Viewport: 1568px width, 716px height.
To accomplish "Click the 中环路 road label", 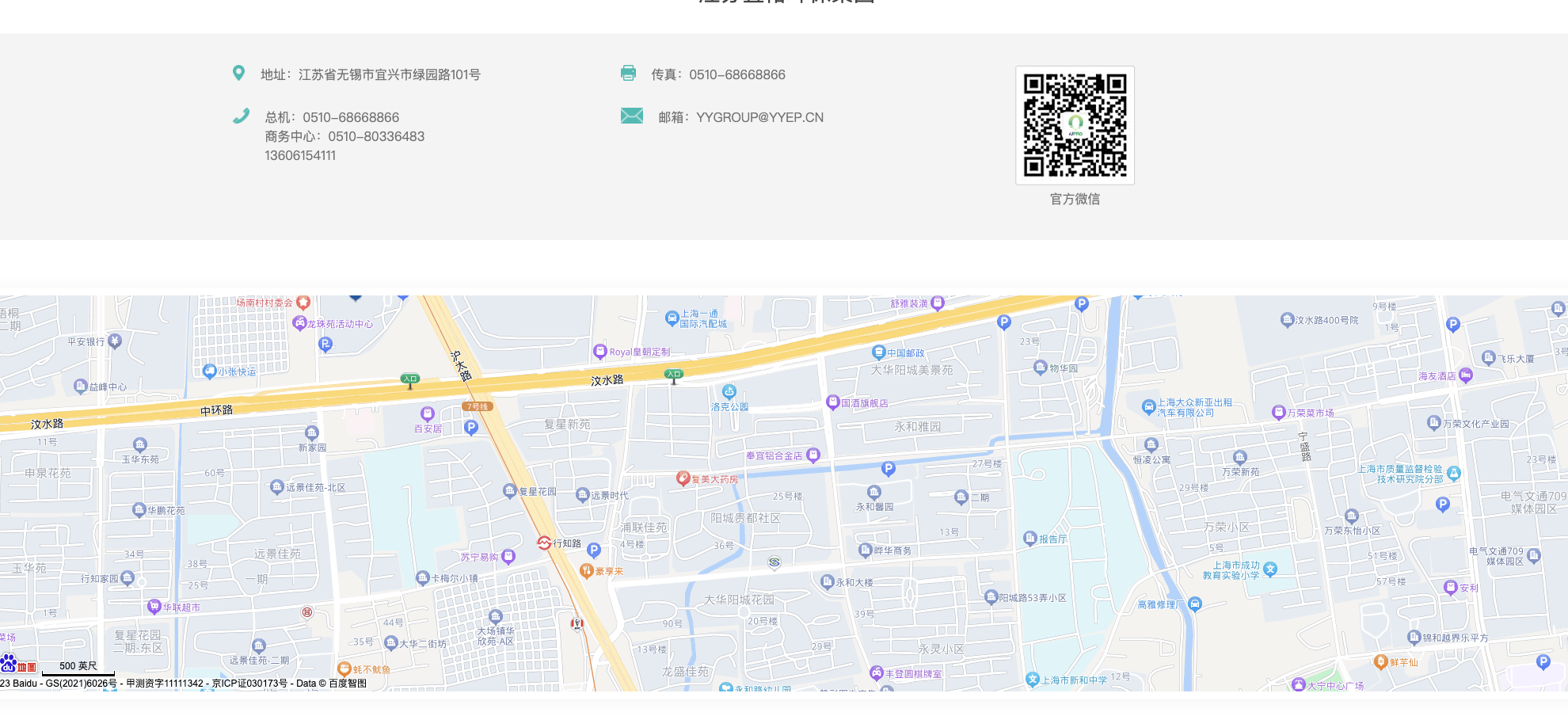I will tap(216, 410).
